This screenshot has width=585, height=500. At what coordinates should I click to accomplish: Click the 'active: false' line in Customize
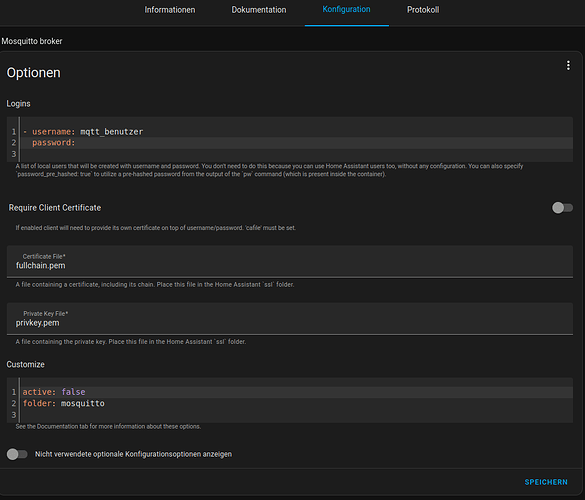tap(296, 392)
